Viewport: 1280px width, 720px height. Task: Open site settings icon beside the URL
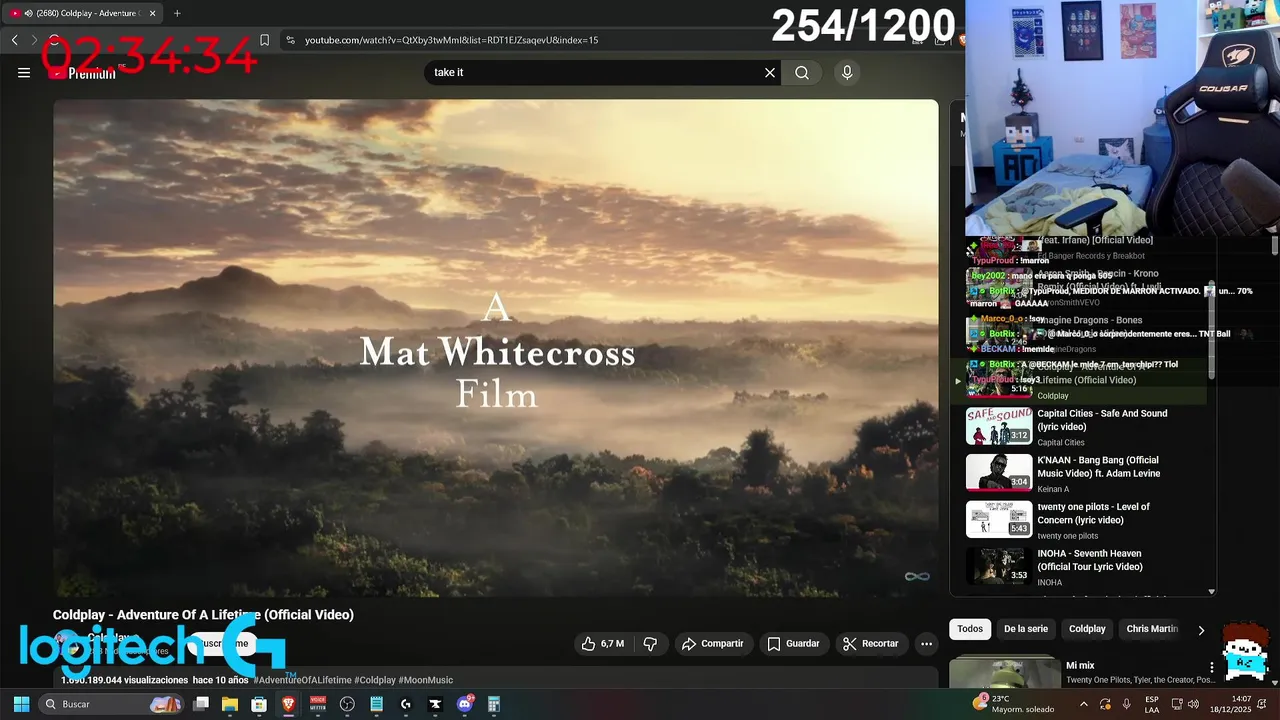[x=290, y=40]
